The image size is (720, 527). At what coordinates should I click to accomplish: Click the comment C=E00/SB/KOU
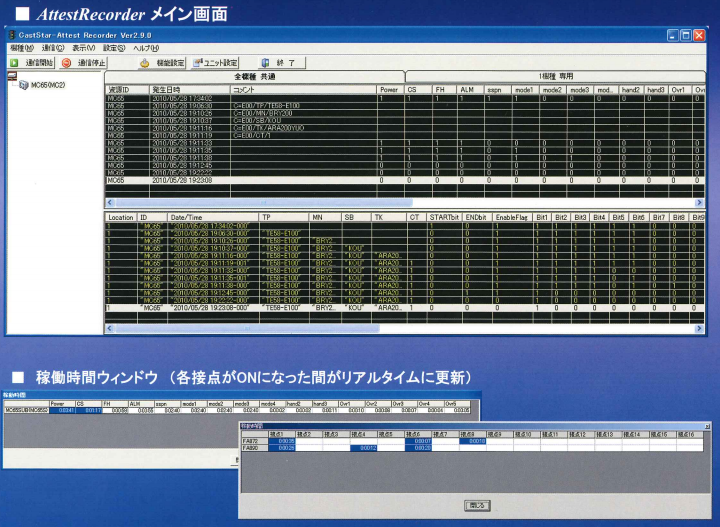[257, 121]
